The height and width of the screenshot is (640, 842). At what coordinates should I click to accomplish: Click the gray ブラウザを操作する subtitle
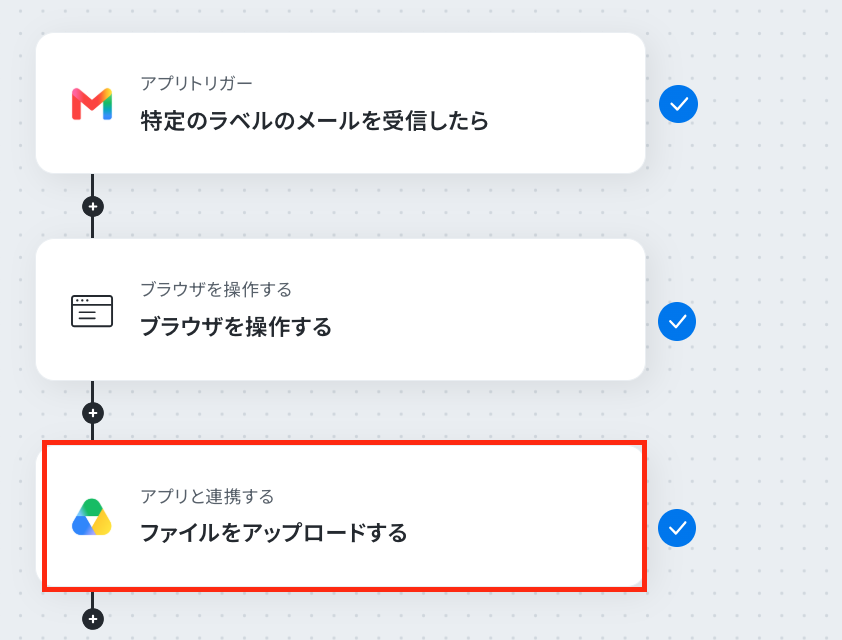tap(216, 289)
